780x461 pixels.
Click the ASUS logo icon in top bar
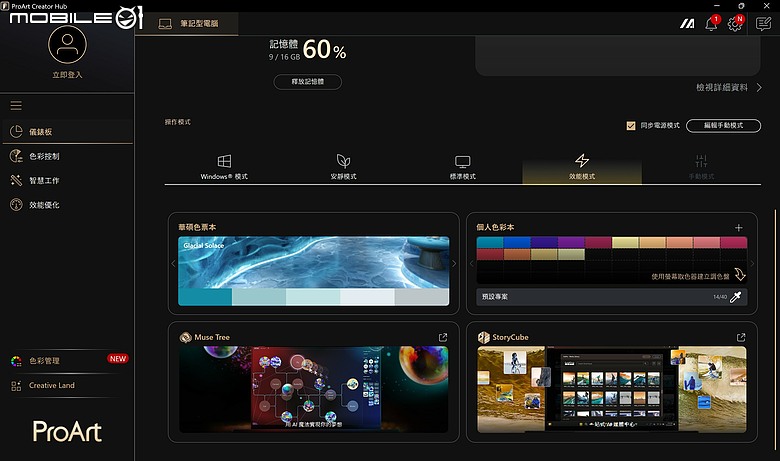coord(687,23)
